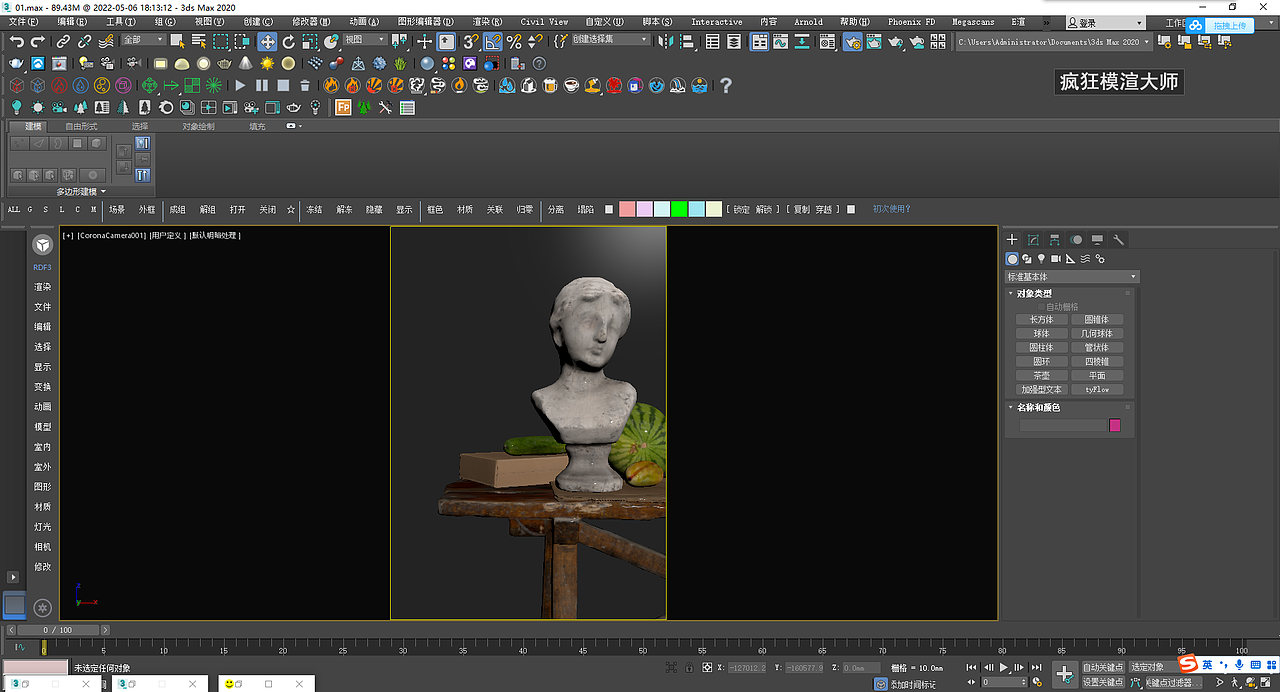Create a 长方体 box primitive

[x=1041, y=320]
